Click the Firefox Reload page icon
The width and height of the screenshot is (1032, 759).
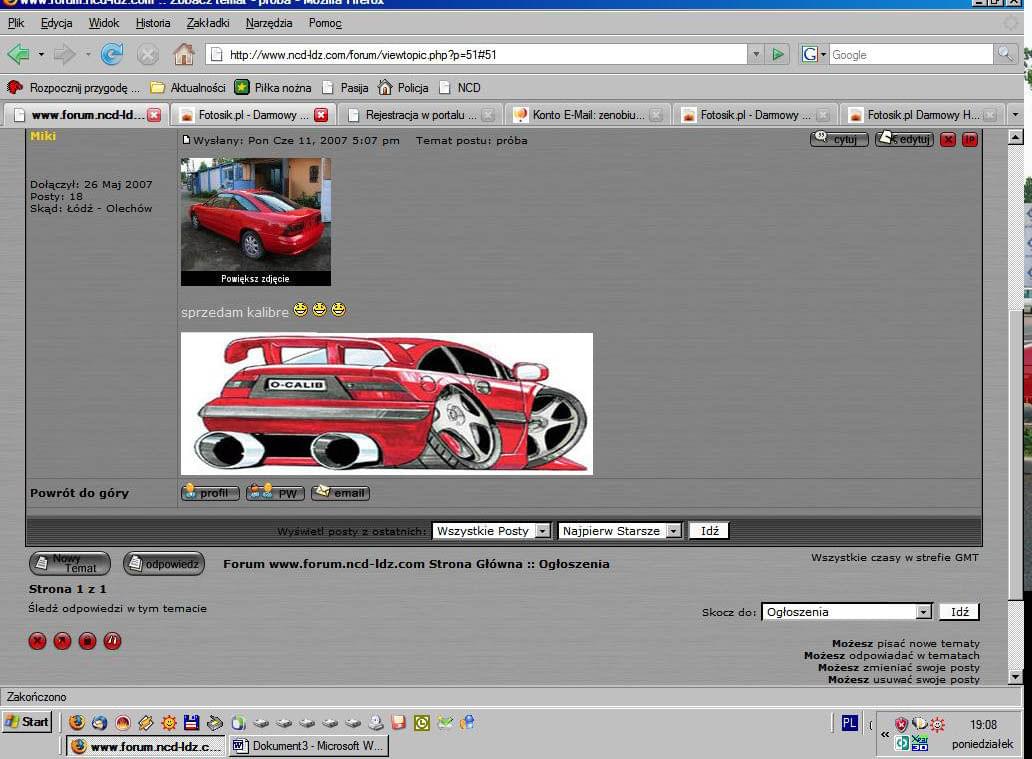pyautogui.click(x=112, y=54)
